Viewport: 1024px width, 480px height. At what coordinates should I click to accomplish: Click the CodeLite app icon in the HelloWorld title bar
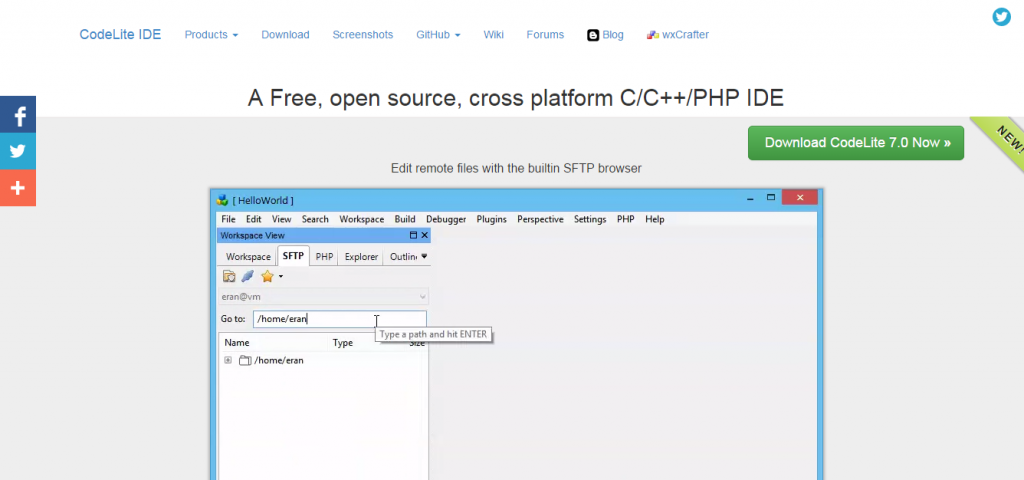click(223, 200)
